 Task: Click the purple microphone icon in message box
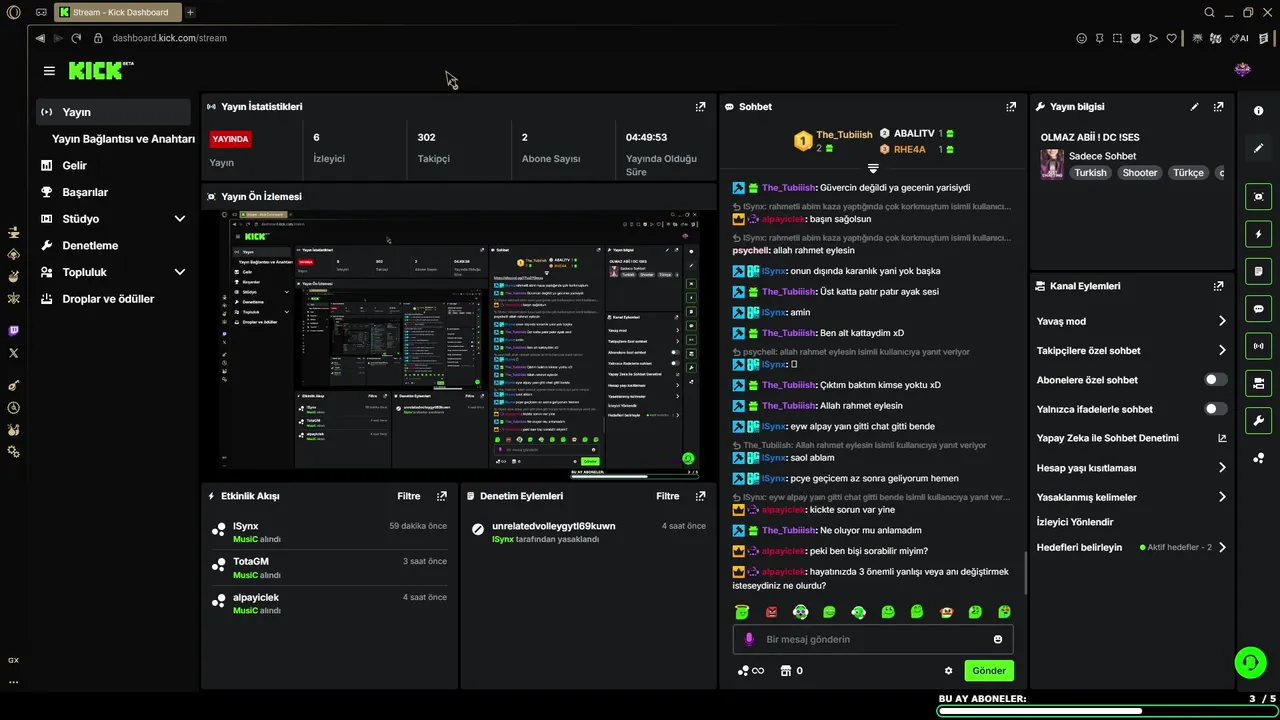tap(749, 639)
